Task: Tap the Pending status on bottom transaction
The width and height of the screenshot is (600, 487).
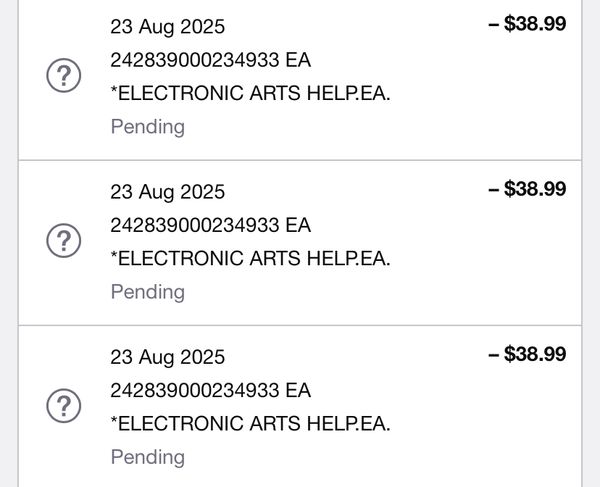Action: click(148, 458)
